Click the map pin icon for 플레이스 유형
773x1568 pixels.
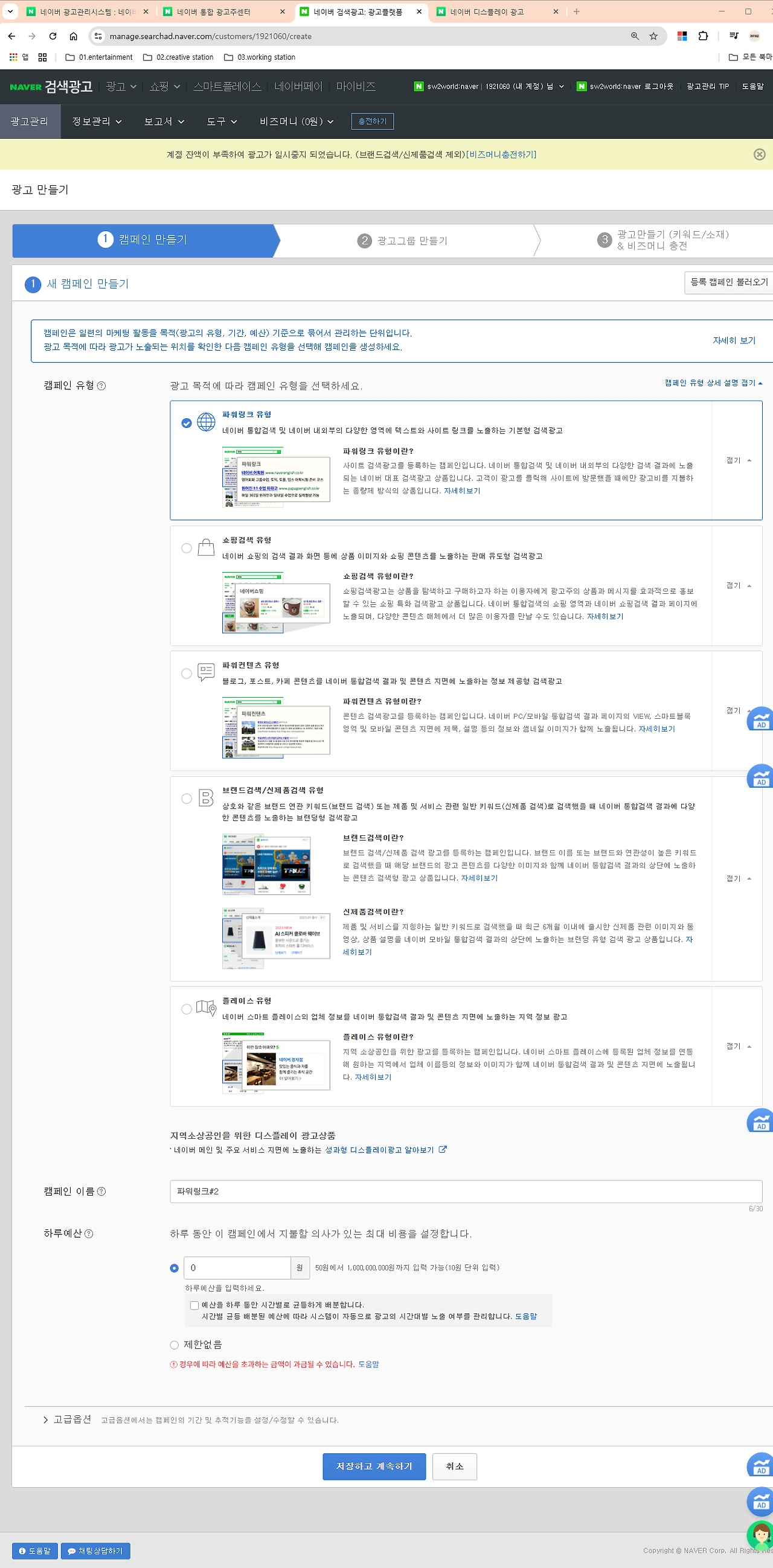[206, 1009]
